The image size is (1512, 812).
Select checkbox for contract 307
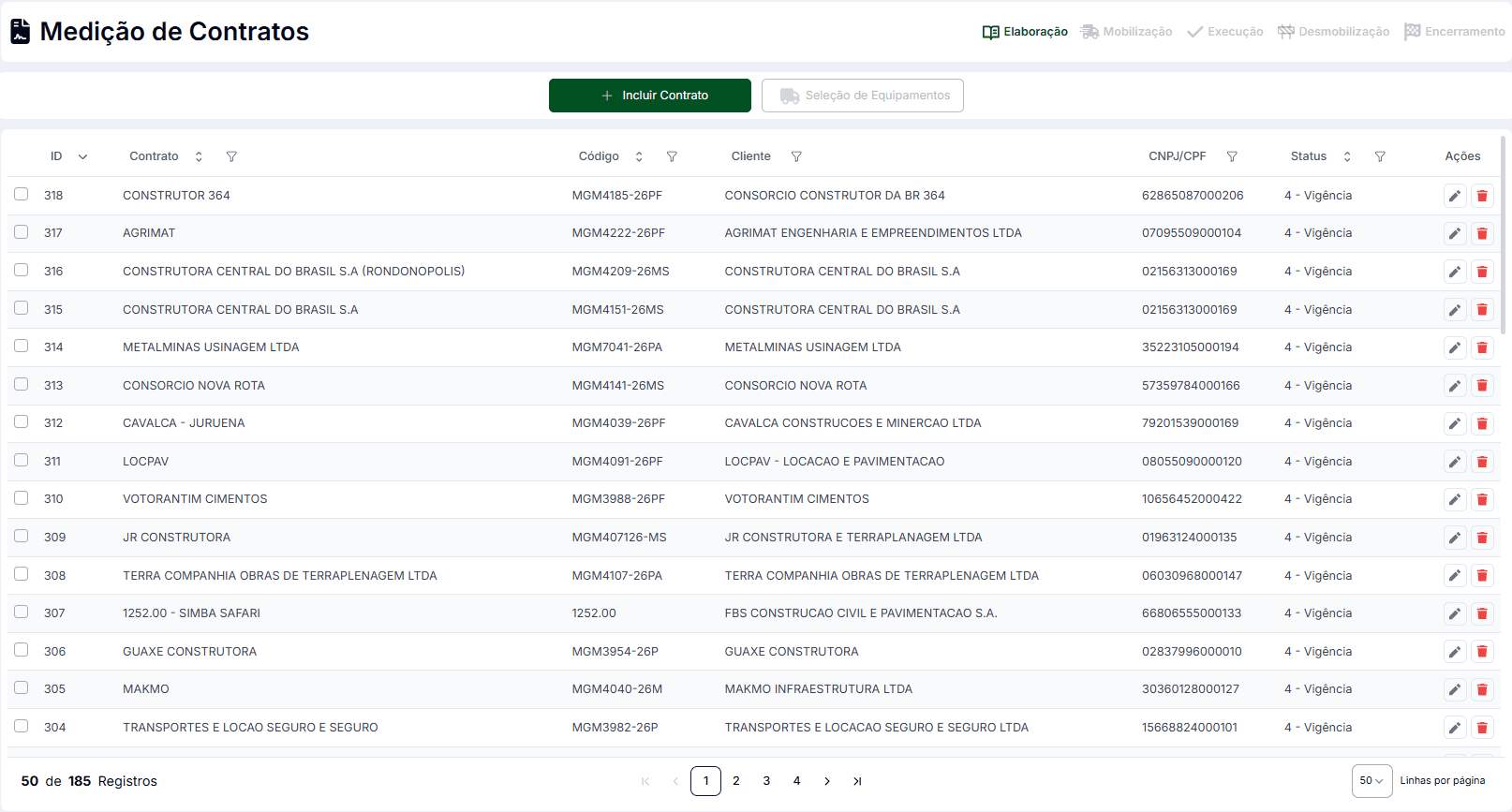[21, 612]
